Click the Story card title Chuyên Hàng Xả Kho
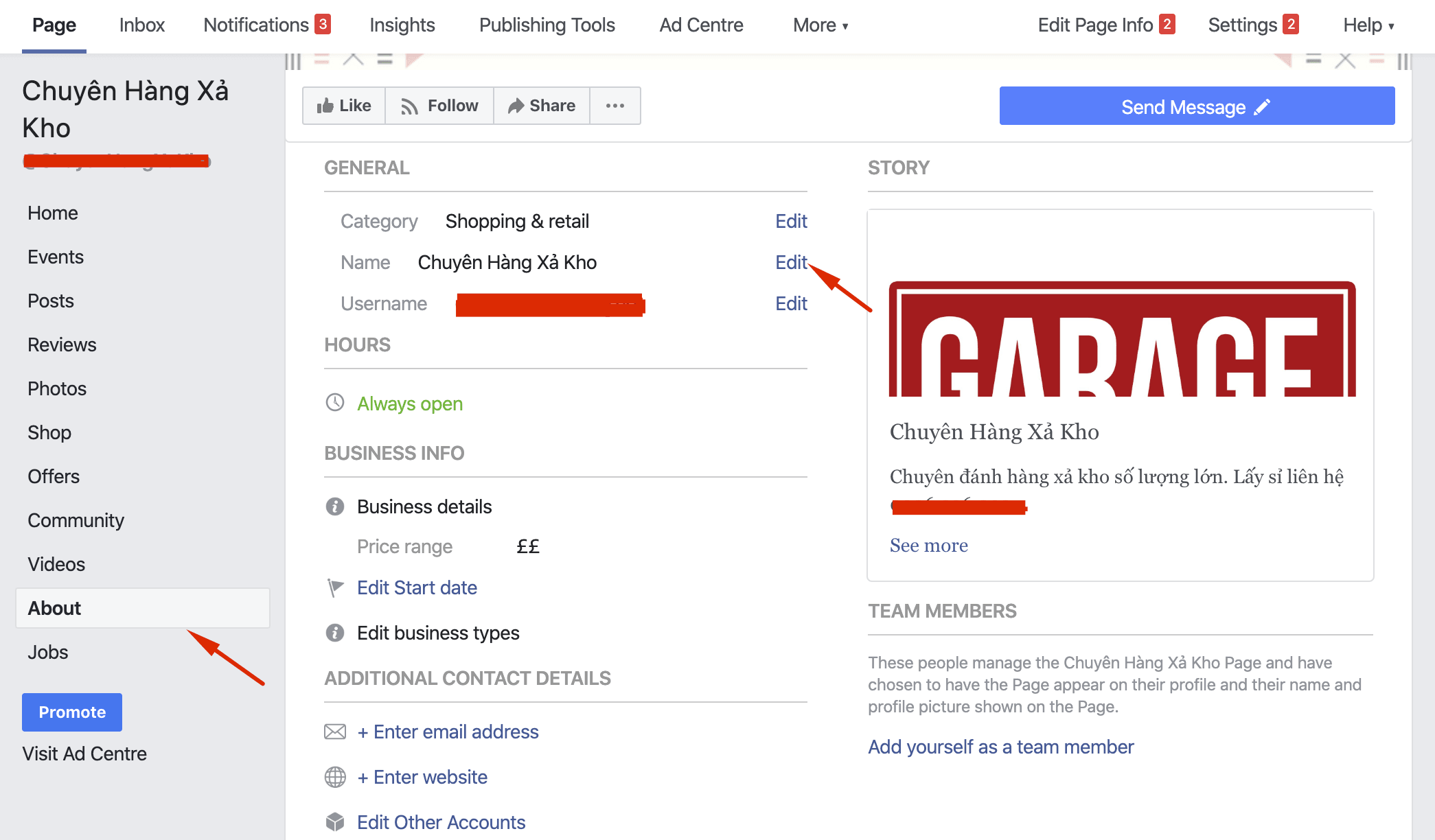The height and width of the screenshot is (840, 1435). coord(994,432)
